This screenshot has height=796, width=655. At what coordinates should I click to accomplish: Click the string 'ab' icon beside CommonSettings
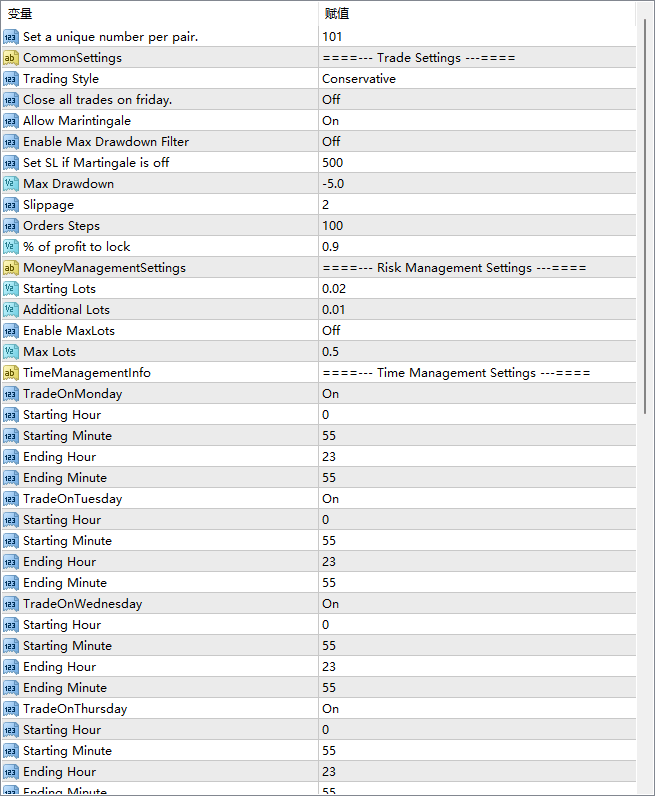point(11,58)
